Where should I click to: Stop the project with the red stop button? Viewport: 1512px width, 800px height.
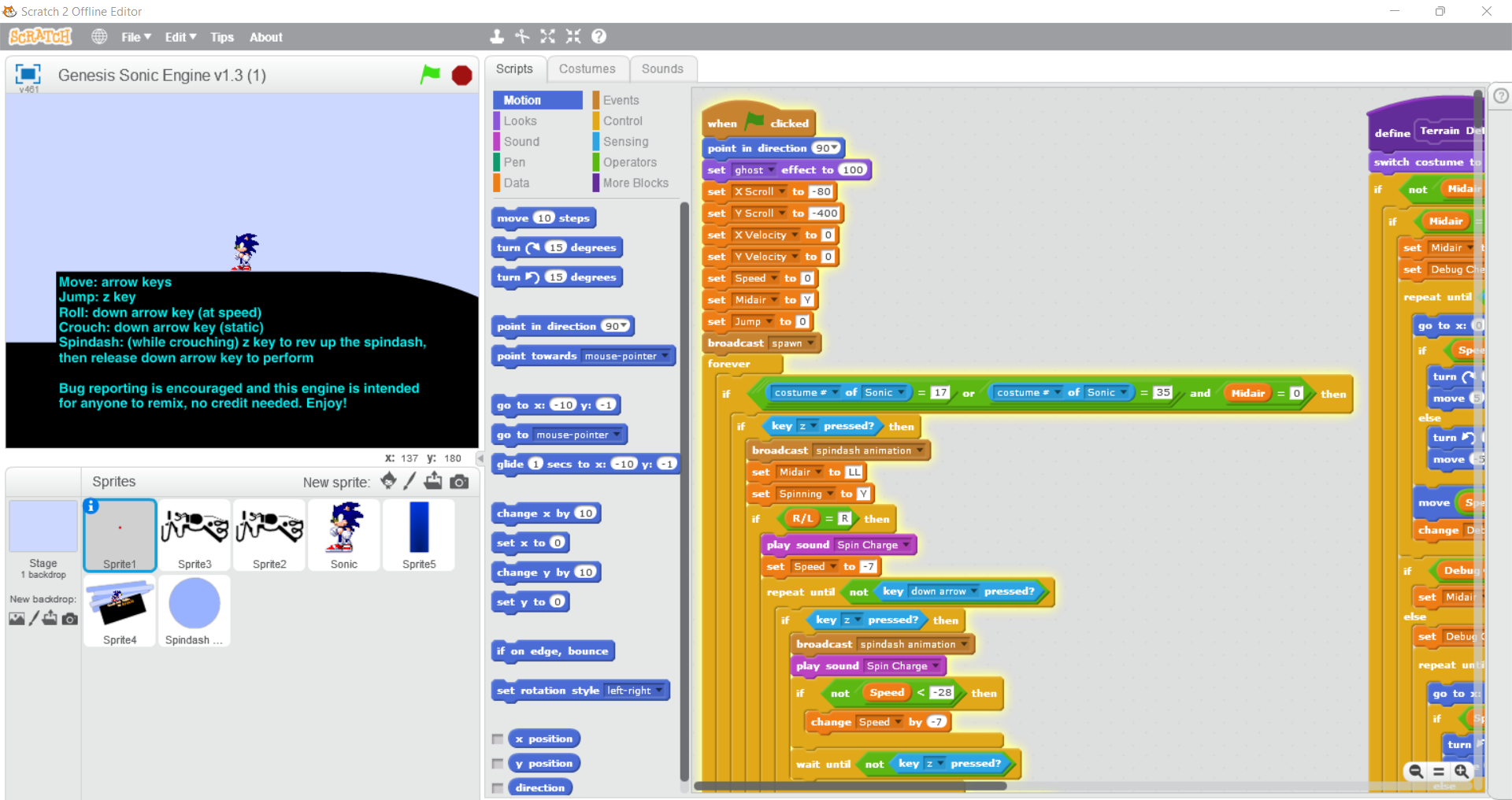(461, 76)
